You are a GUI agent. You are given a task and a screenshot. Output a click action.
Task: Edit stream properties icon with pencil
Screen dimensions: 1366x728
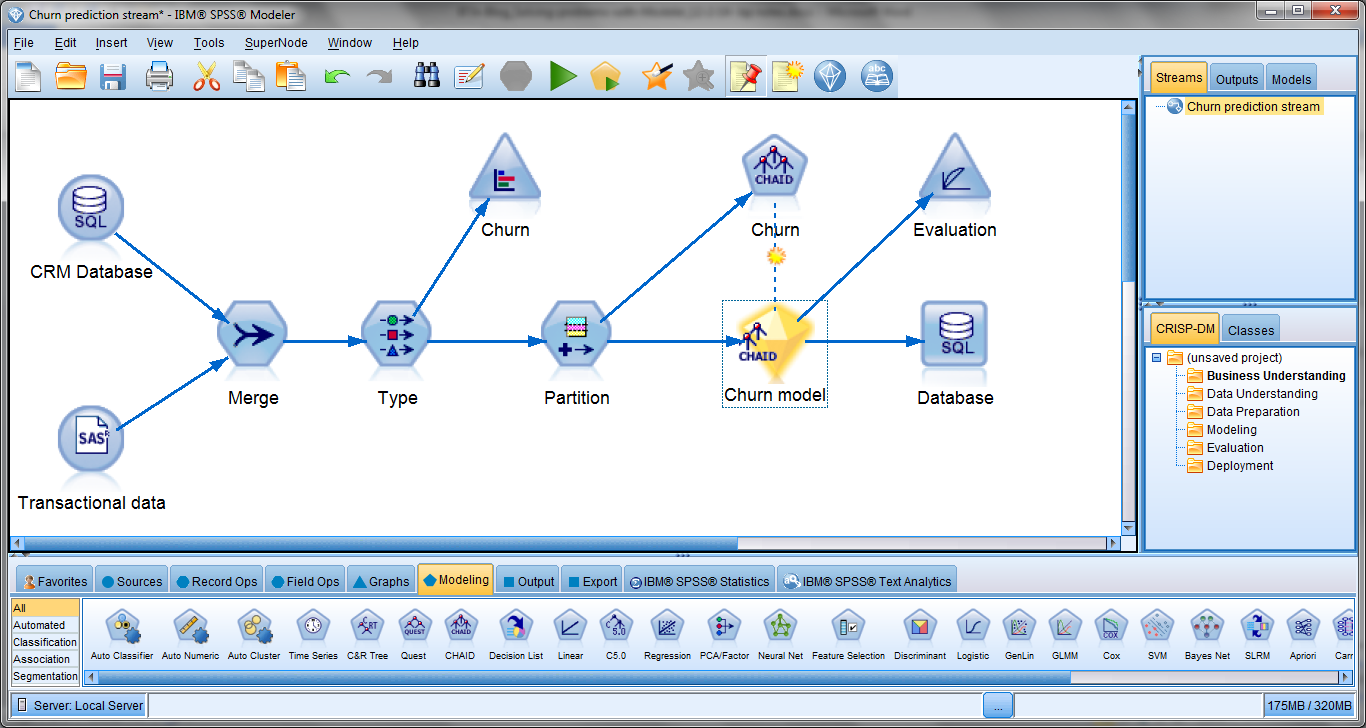pos(469,76)
